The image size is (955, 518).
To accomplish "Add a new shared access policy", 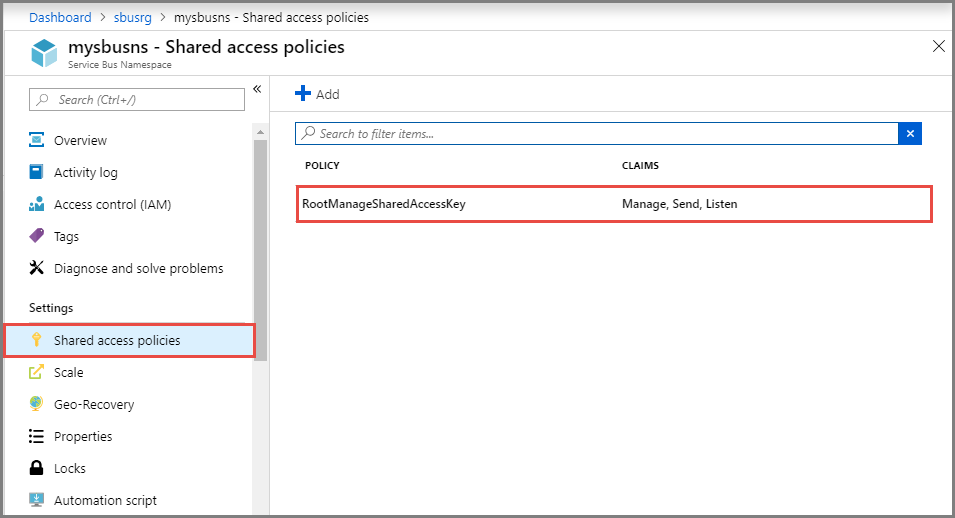I will (317, 94).
